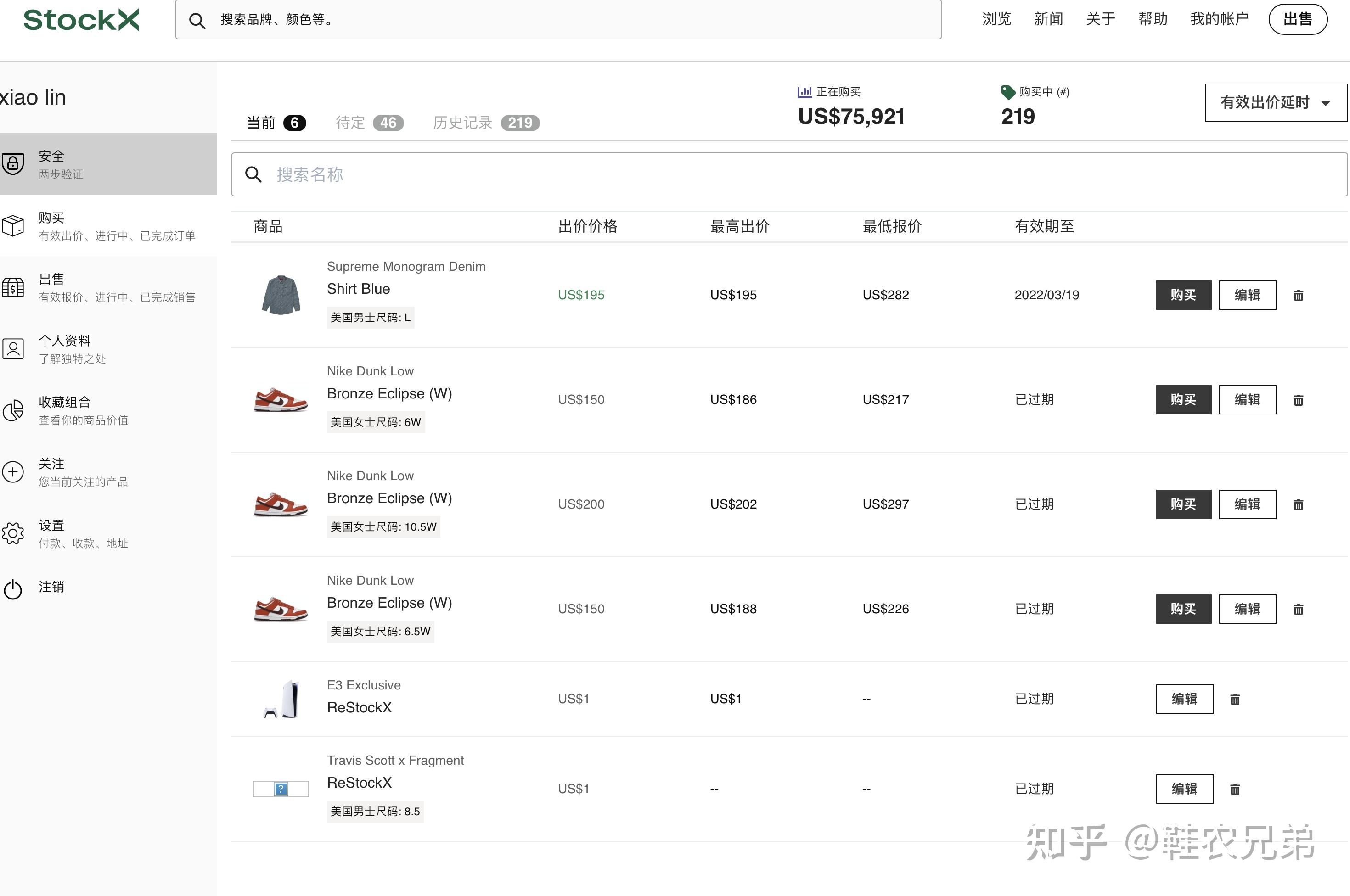Switch to the 历史记录 history tab
Image resolution: width=1350 pixels, height=896 pixels.
point(462,122)
